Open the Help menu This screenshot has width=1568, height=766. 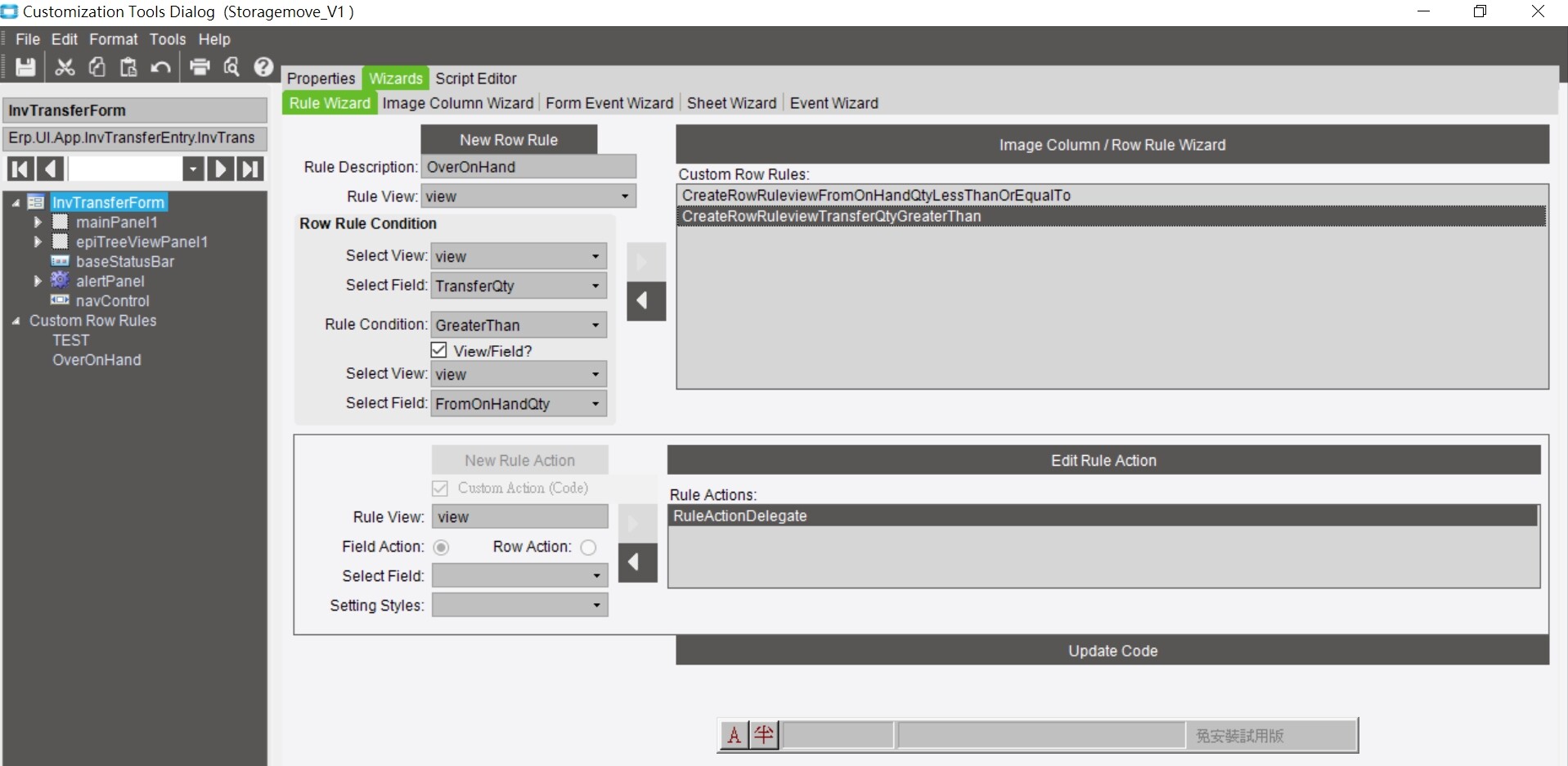pos(214,39)
